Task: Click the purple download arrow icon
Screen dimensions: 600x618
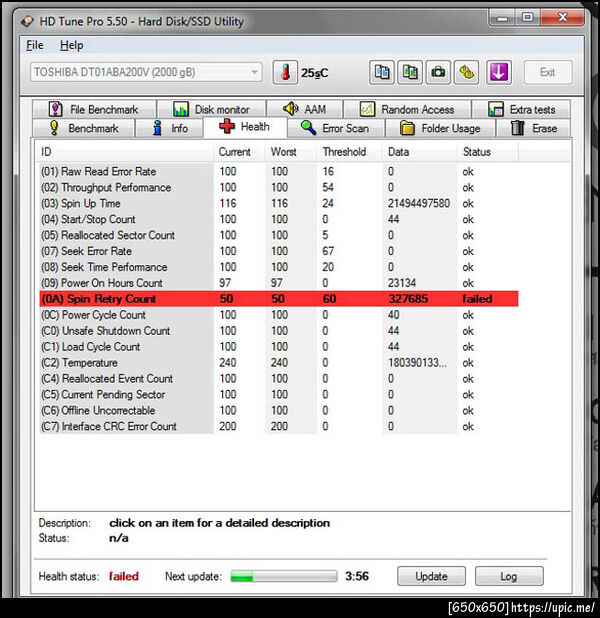Action: point(499,73)
